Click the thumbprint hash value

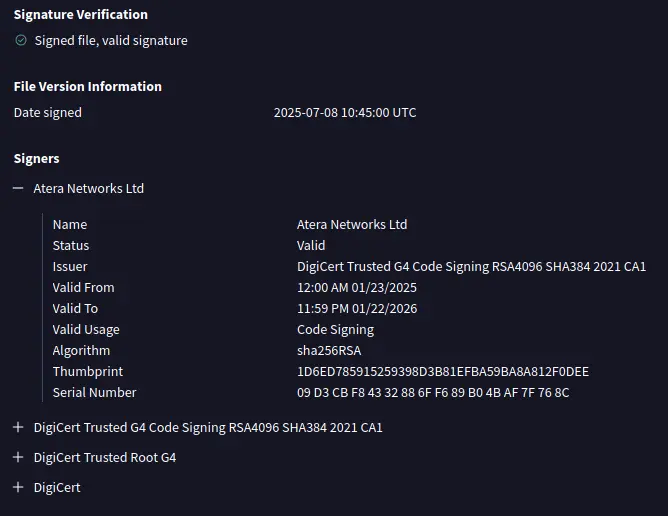pyautogui.click(x=443, y=372)
